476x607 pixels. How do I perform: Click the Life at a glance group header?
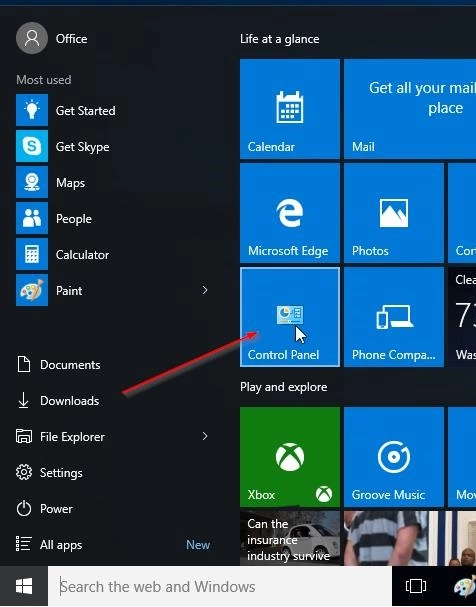tap(279, 39)
